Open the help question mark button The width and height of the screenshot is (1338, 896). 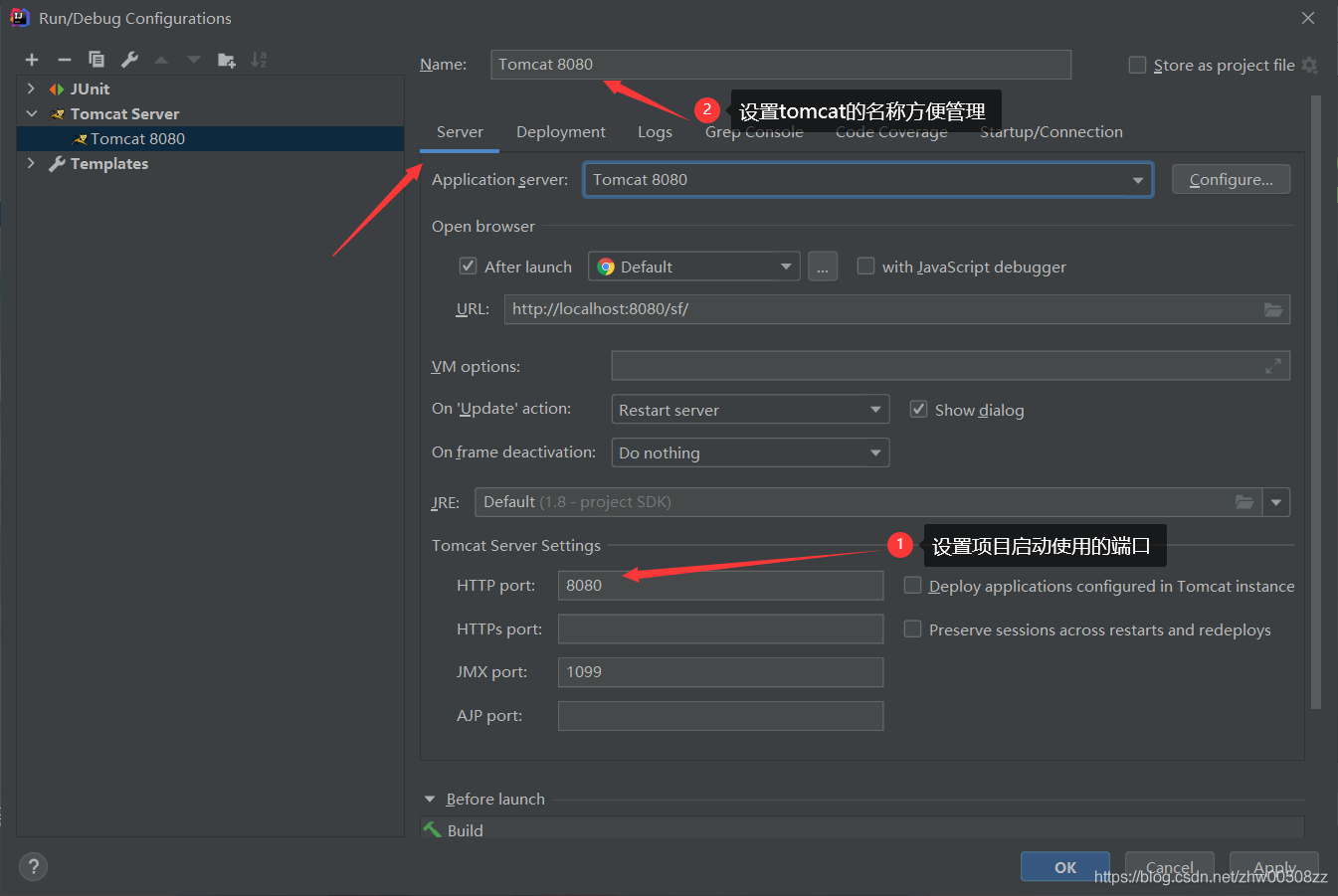click(x=33, y=866)
